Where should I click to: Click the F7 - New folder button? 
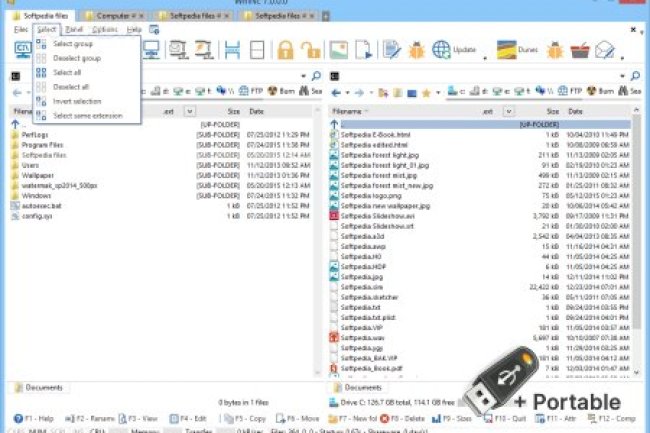[x=353, y=418]
